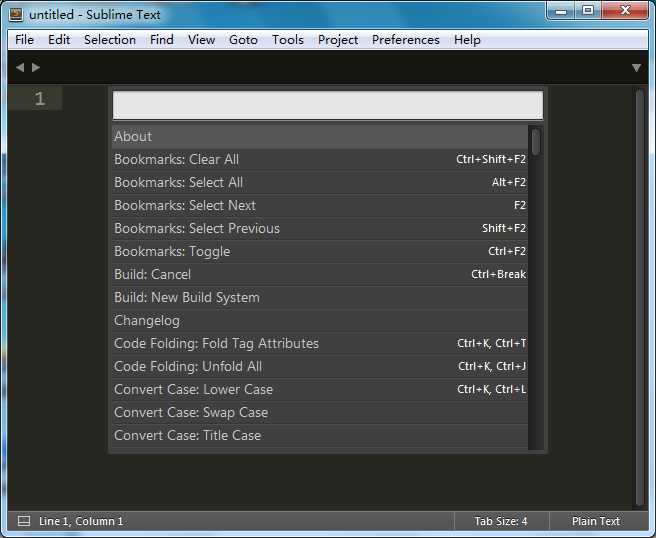Click the editor vertical scrollbar
Viewport: 656px width, 538px height.
pyautogui.click(x=639, y=298)
